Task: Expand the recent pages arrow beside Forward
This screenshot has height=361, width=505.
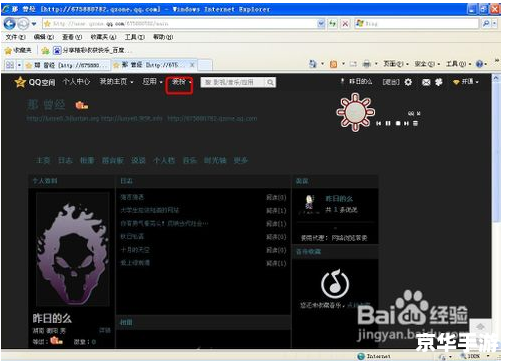Action: (34, 24)
